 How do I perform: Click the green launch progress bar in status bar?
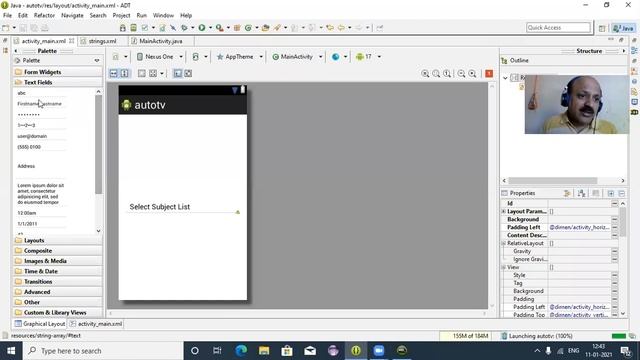tap(619, 336)
